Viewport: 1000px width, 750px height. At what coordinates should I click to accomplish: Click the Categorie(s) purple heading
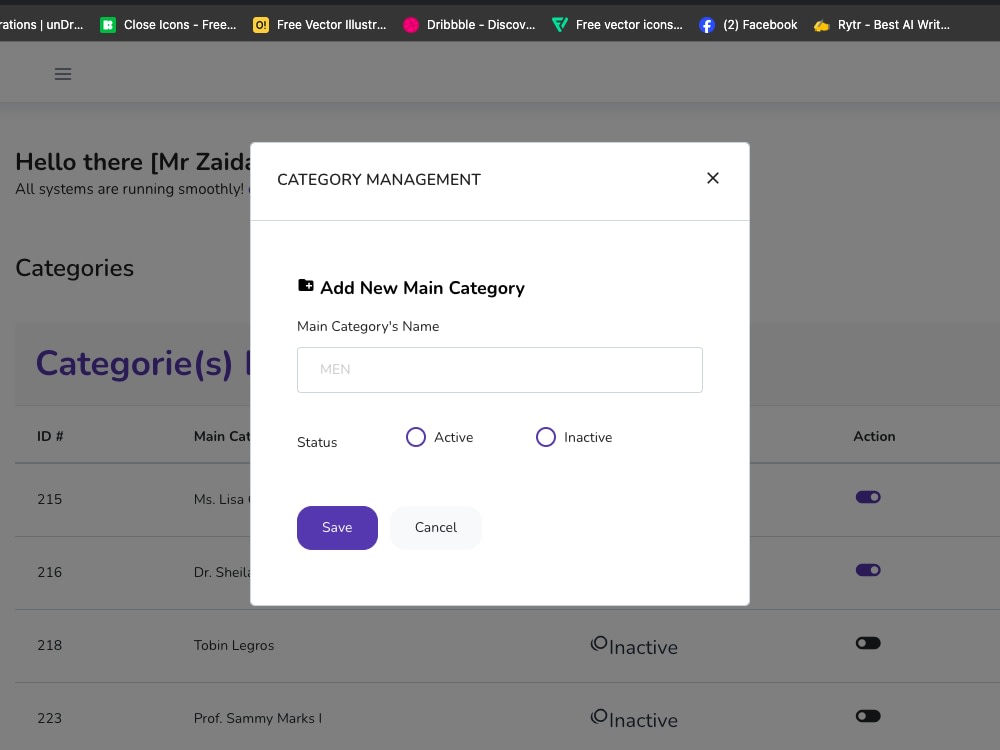coord(143,364)
